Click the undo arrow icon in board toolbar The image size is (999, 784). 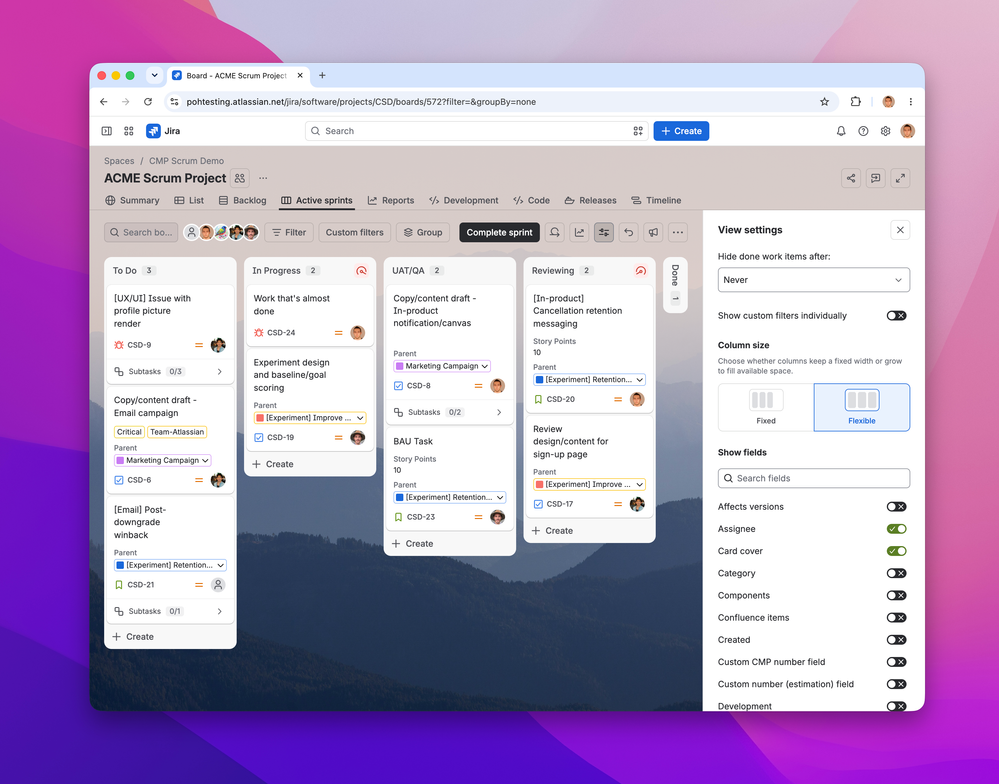(629, 232)
